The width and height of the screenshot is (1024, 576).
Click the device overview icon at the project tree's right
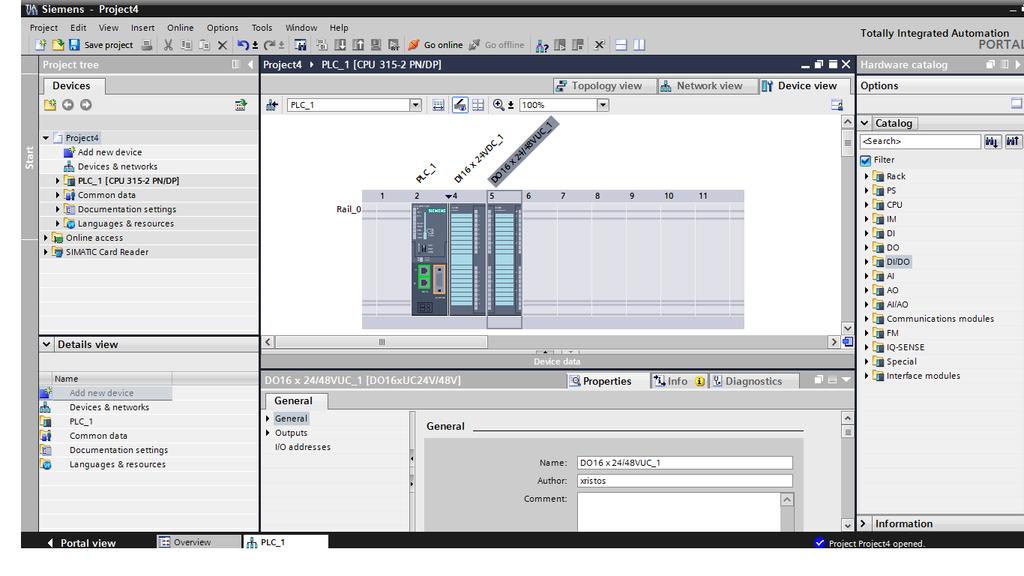click(241, 104)
